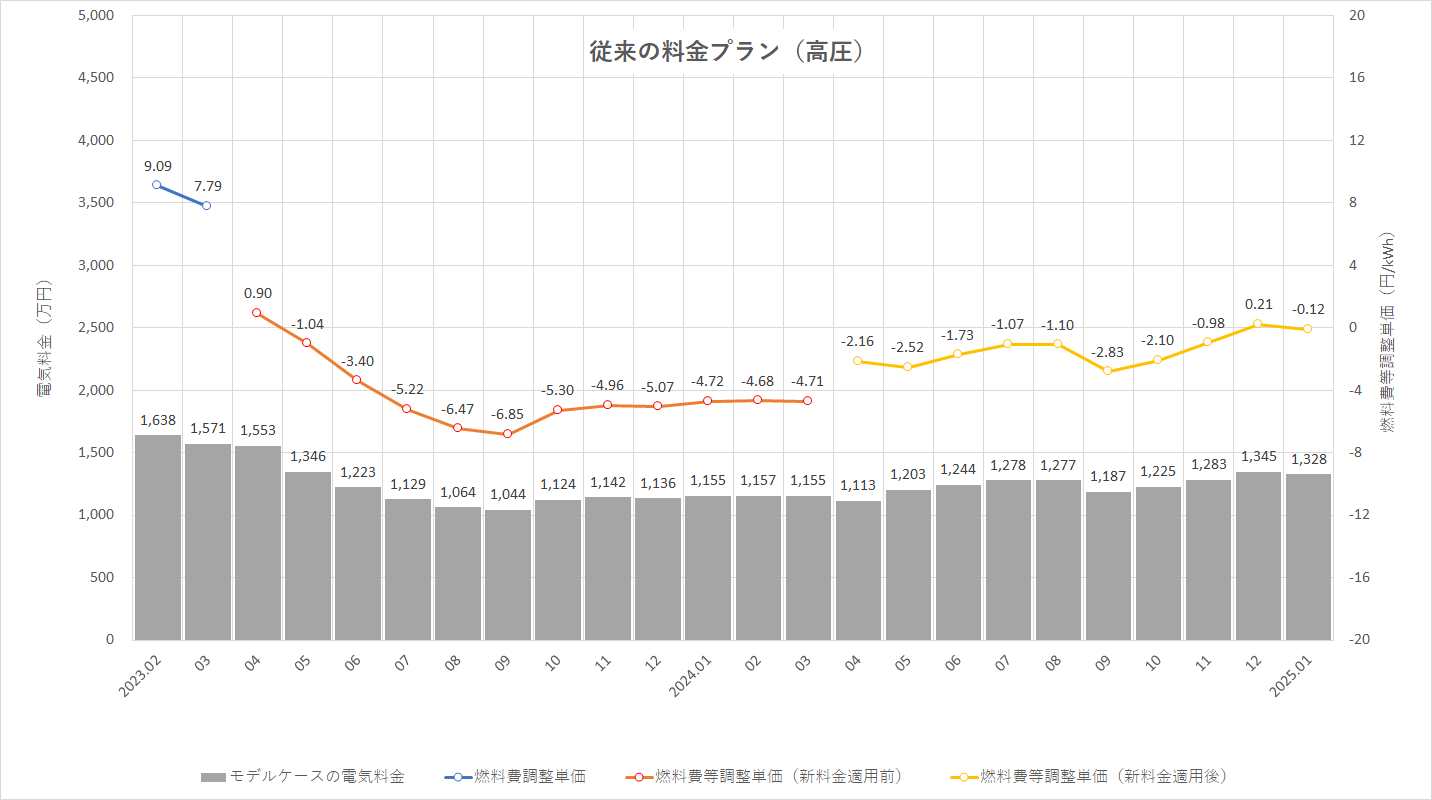
Task: Select the yellow data point labeled -0.12
Action: 1307,329
